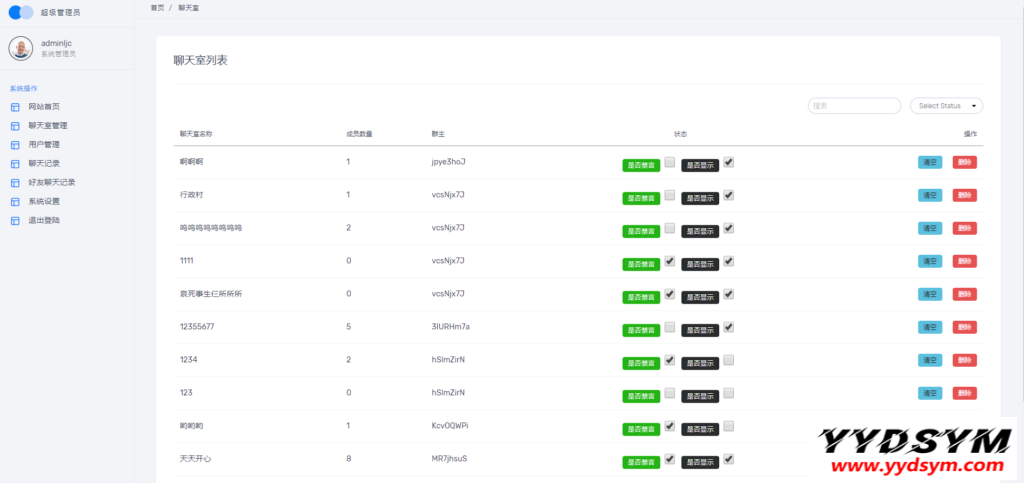Click the 搜索 search input field
The height and width of the screenshot is (483, 1024).
(854, 106)
